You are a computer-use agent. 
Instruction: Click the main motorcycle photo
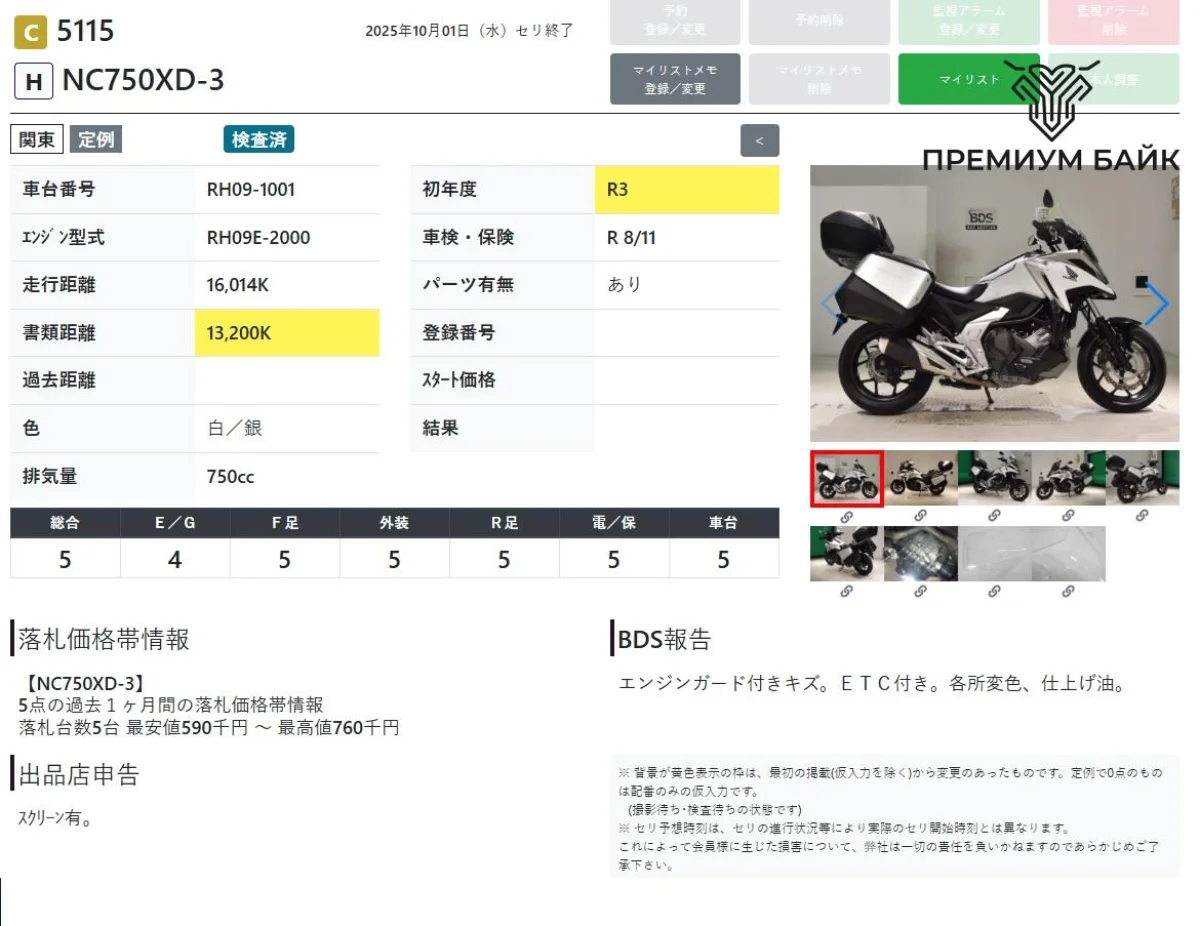pos(994,304)
